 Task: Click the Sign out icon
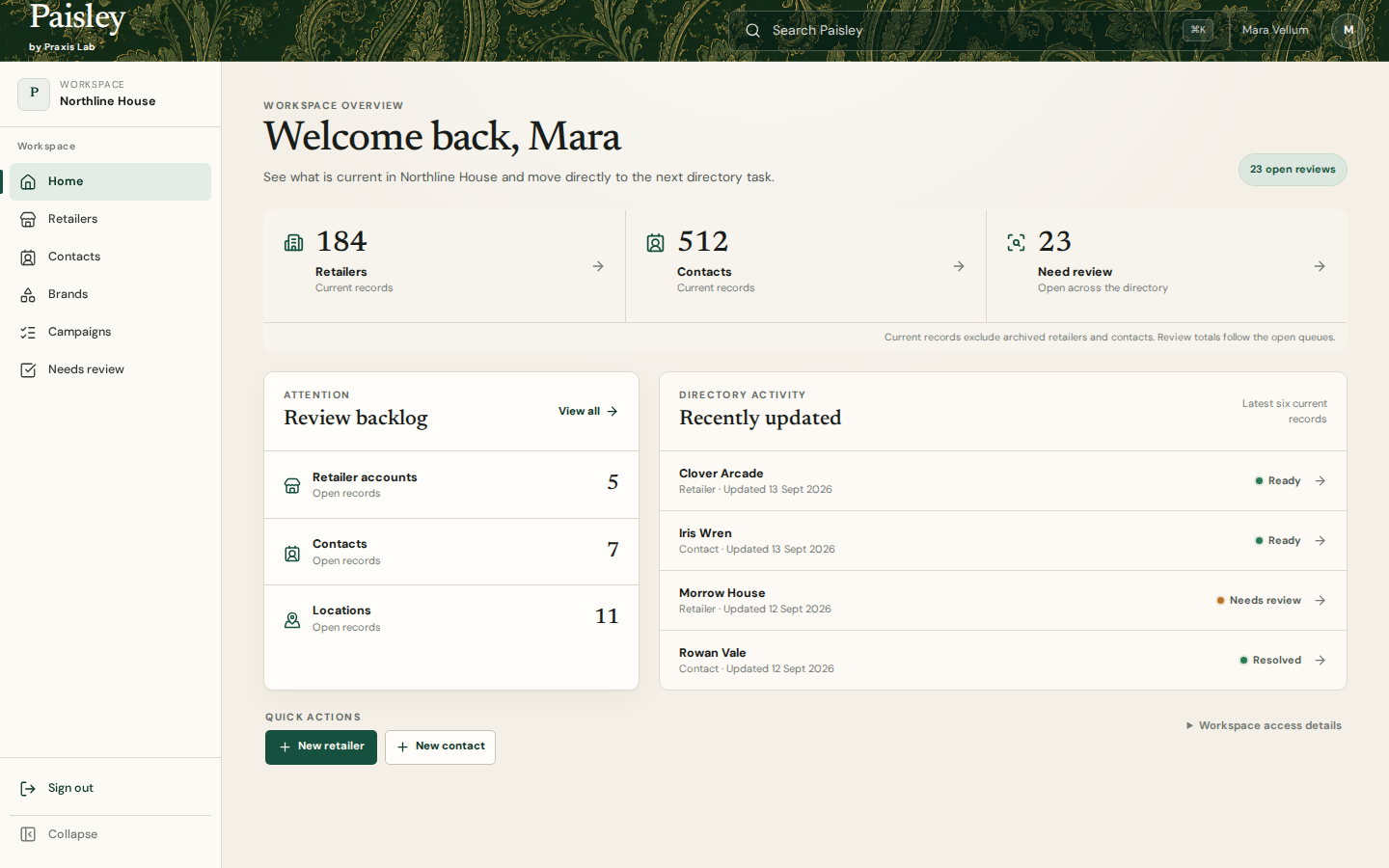(28, 789)
